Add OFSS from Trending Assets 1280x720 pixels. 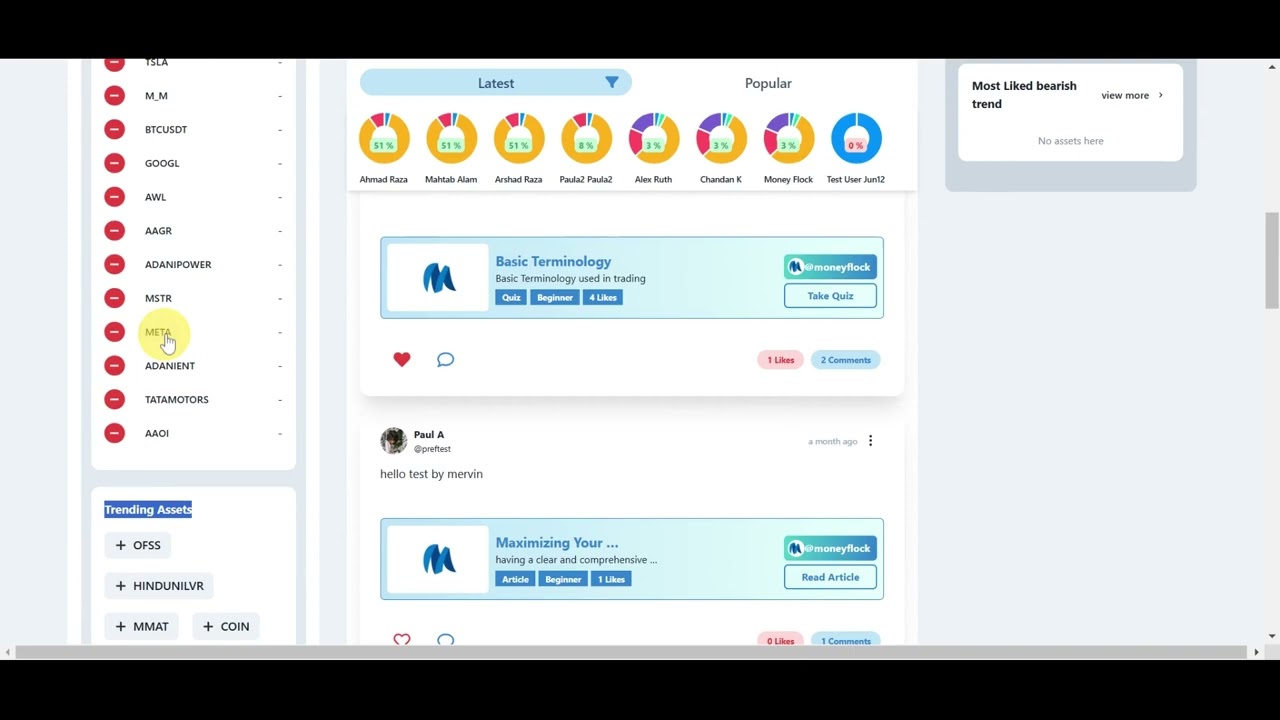point(138,545)
